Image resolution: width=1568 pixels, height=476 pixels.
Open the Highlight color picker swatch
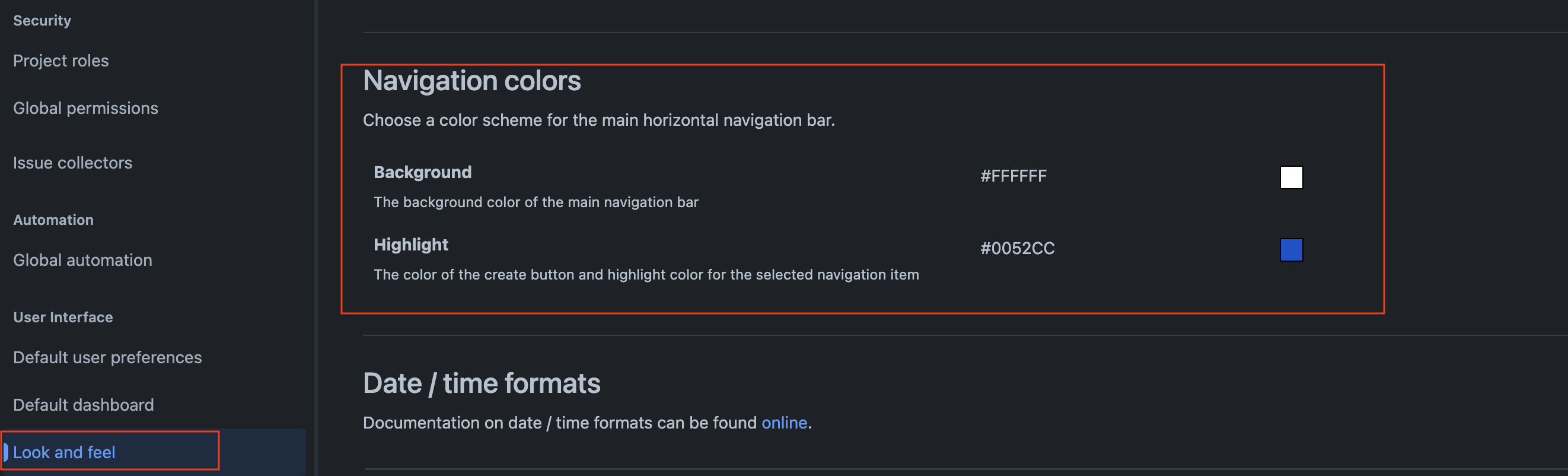(1290, 250)
